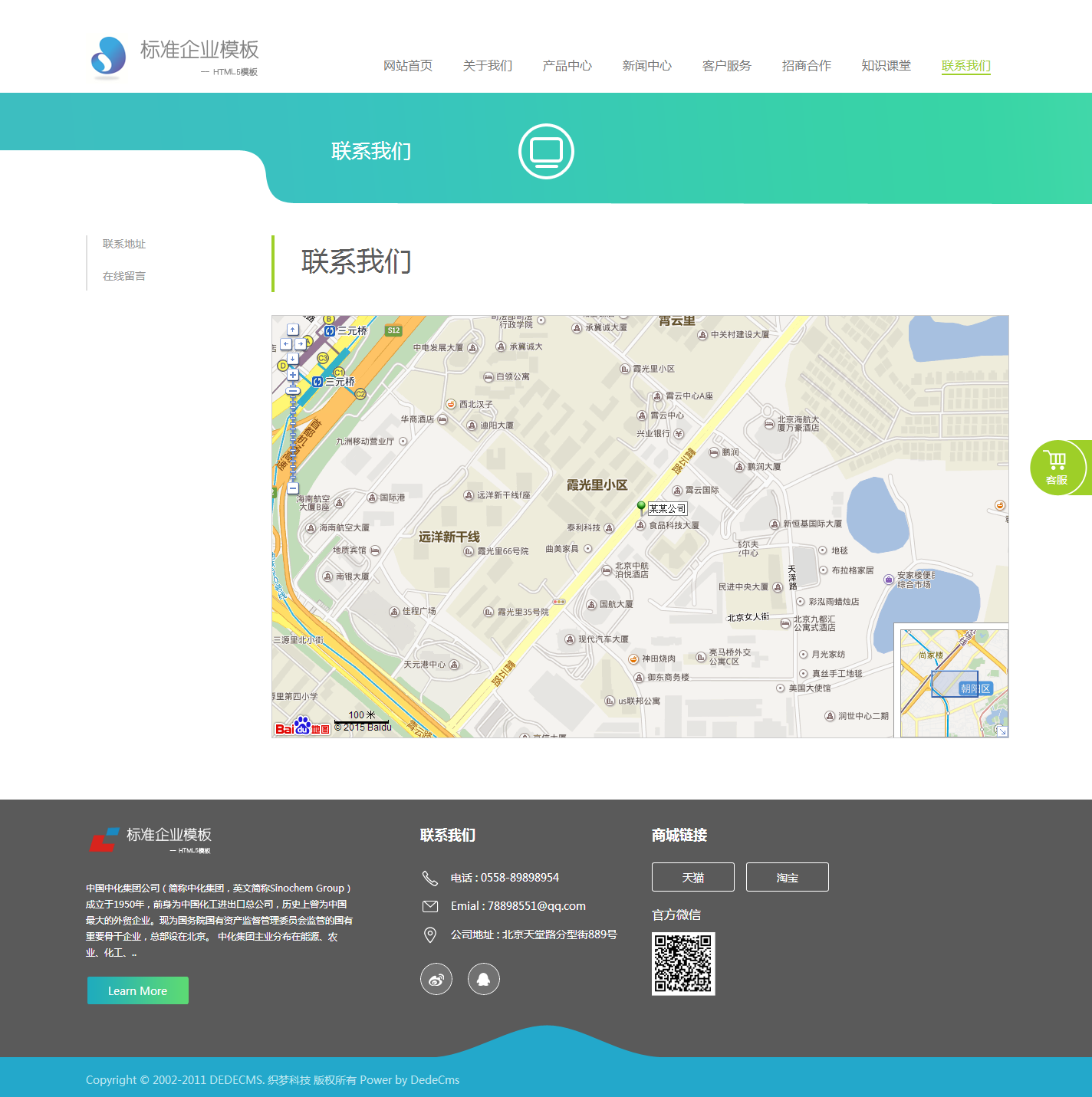Image resolution: width=1092 pixels, height=1097 pixels.
Task: Select 联系地址 in the left sidebar
Action: (124, 244)
